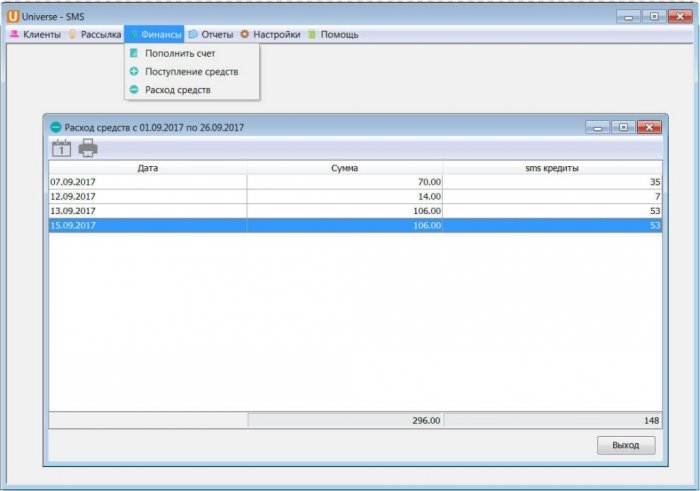
Task: Choose Поступление средств from dropdown menu
Action: pos(191,71)
